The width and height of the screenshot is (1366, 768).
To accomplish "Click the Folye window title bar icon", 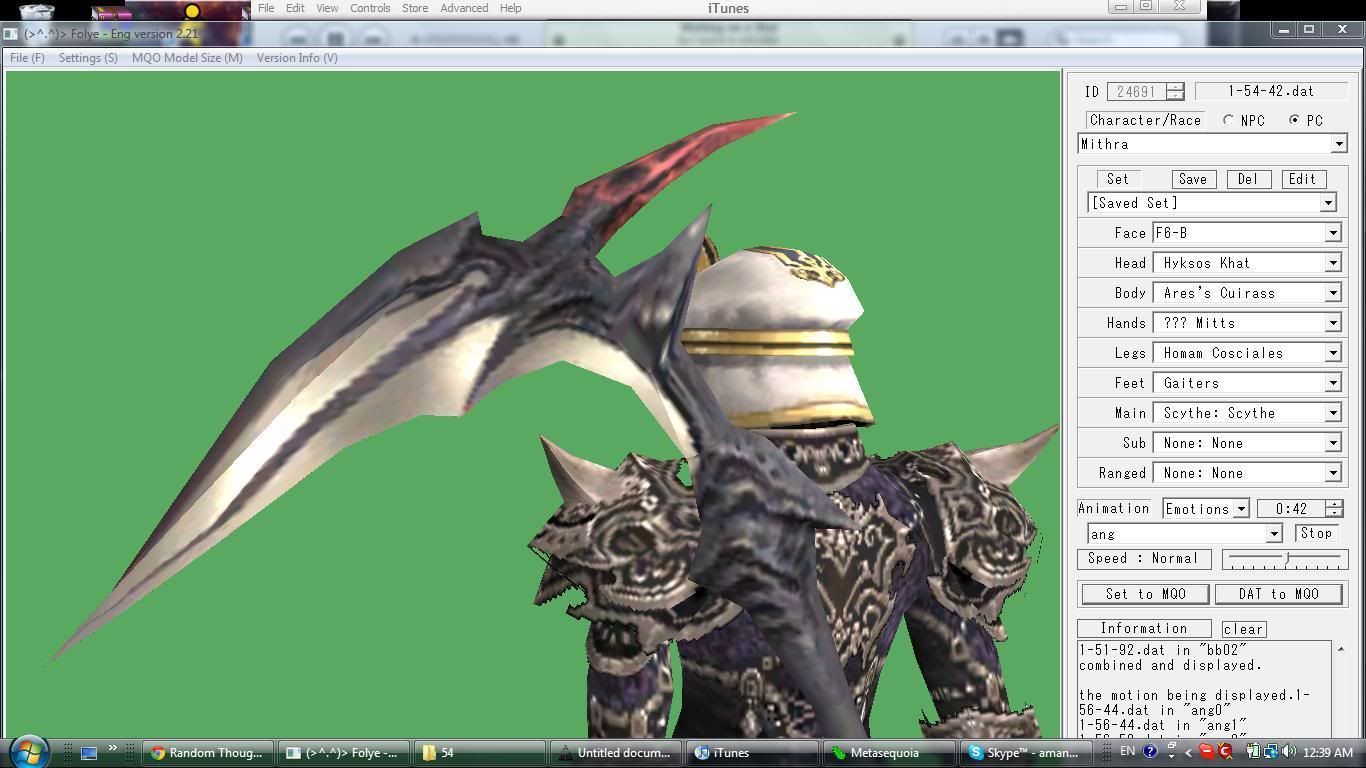I will (x=10, y=33).
